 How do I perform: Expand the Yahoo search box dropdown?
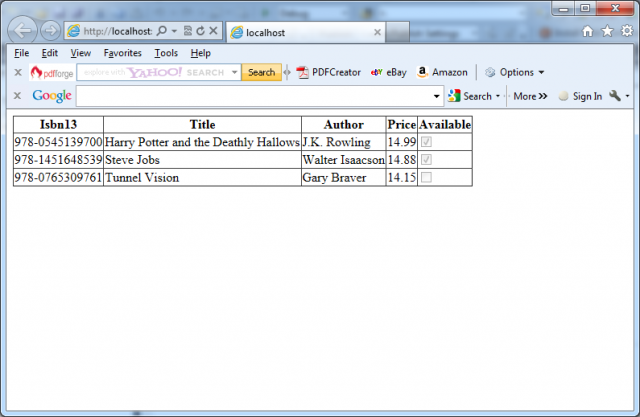[235, 72]
